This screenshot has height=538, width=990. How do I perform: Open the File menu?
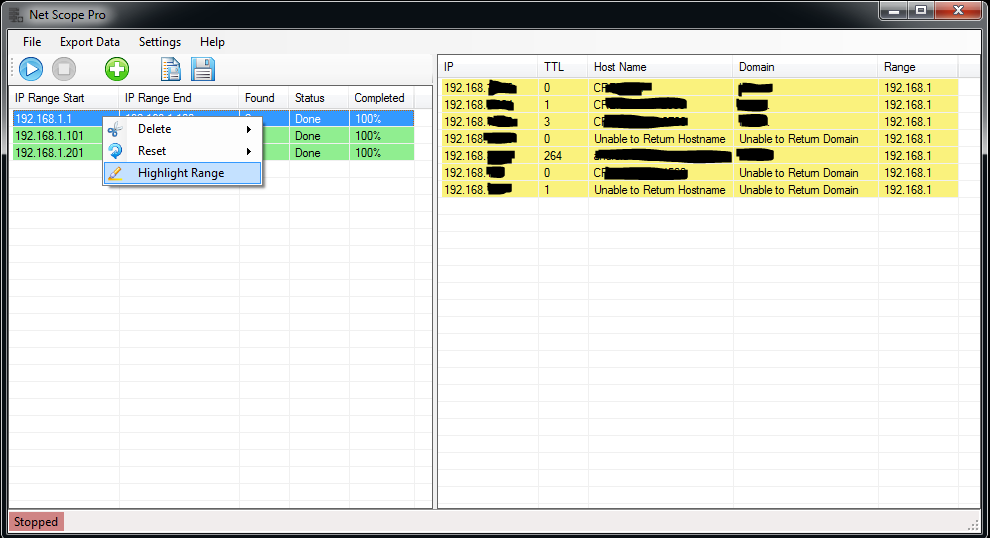[32, 42]
